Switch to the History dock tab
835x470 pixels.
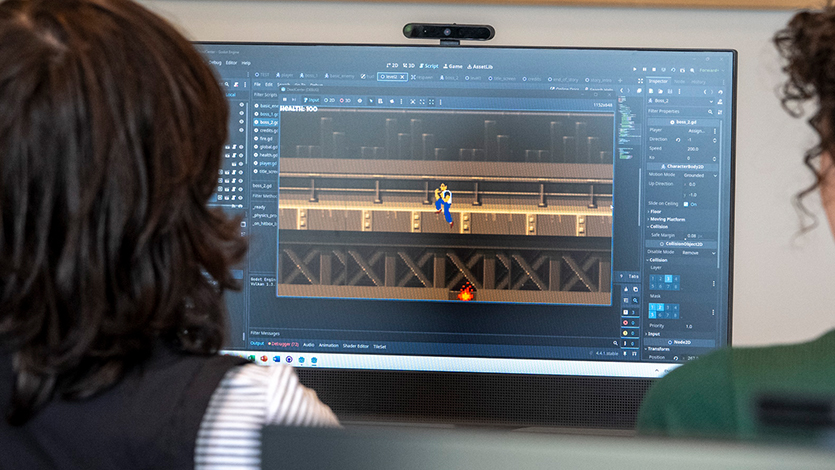tap(698, 83)
